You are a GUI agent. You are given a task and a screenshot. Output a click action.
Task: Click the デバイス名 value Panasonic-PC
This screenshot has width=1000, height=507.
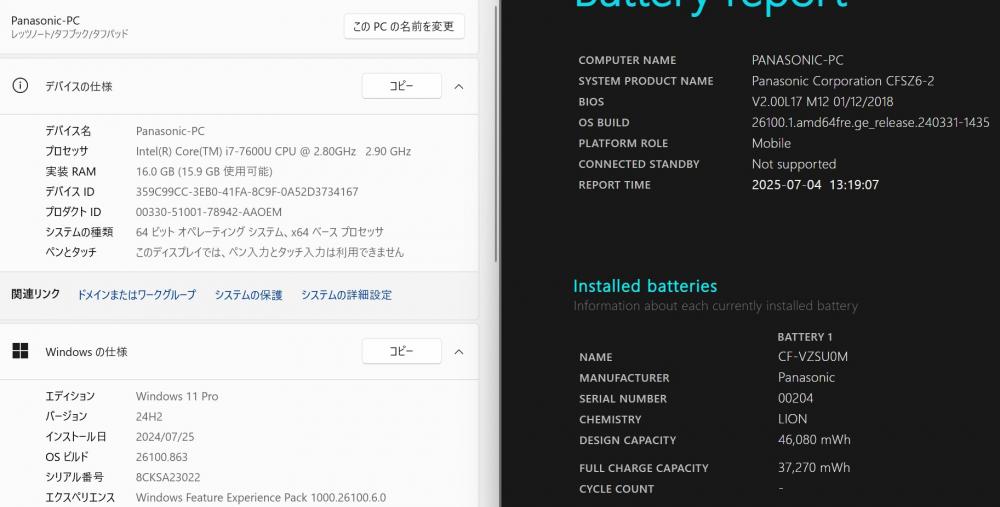(170, 131)
